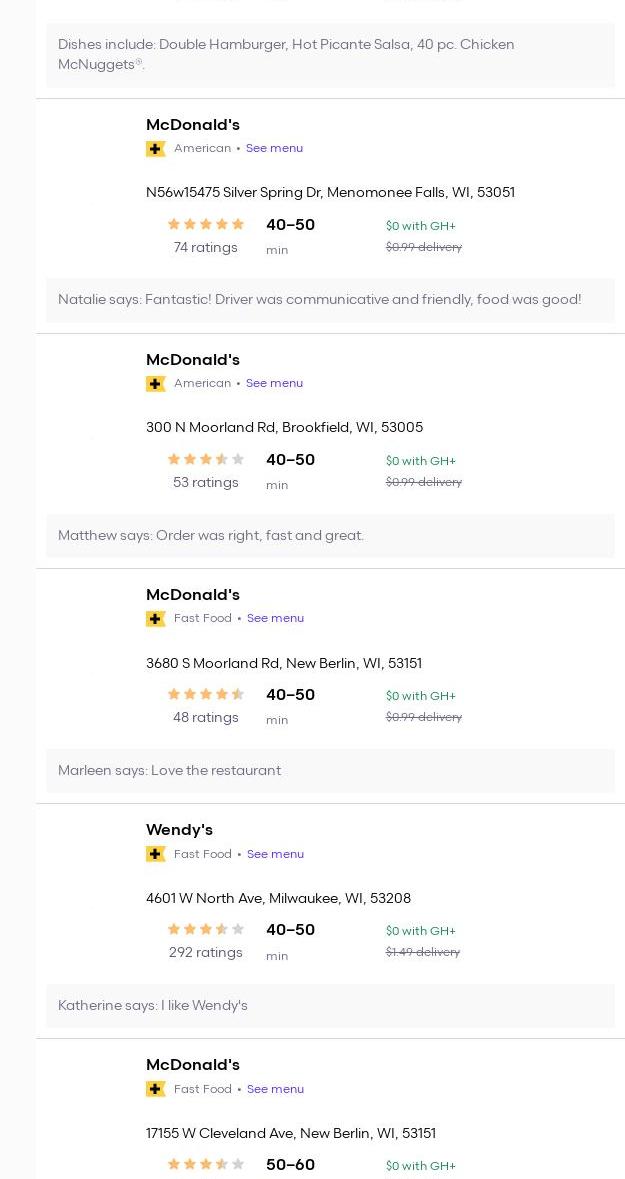Open the See menu link for Wendy's
Image resolution: width=625 pixels, height=1179 pixels.
[275, 854]
